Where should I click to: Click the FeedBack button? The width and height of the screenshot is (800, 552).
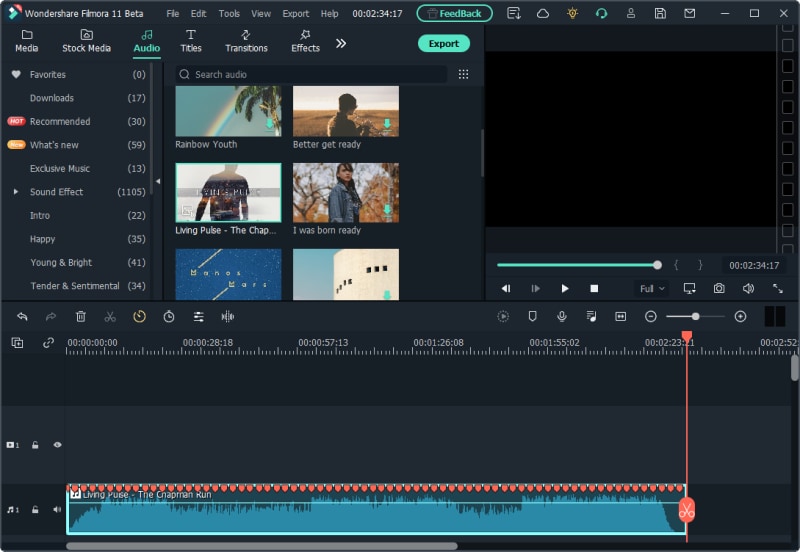pos(455,13)
